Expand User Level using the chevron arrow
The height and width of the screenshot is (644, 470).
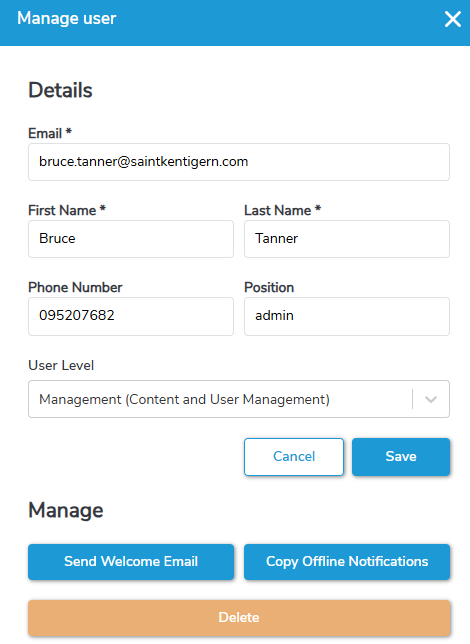click(x=431, y=399)
